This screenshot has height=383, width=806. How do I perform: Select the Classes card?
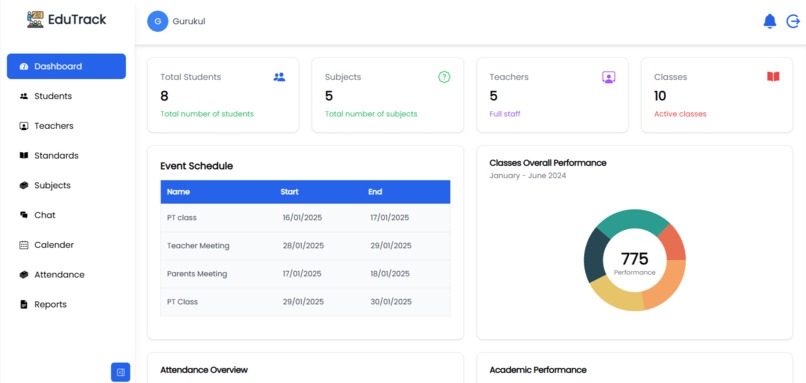[717, 95]
